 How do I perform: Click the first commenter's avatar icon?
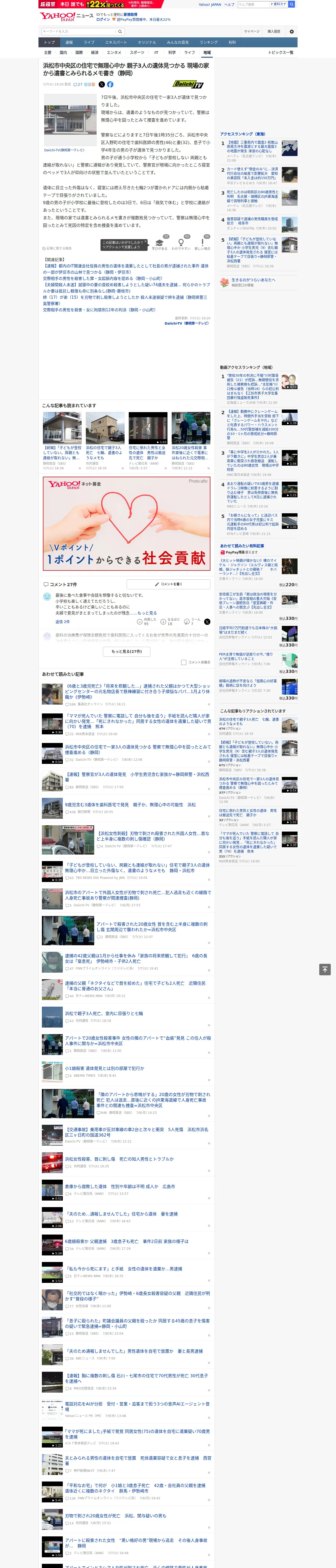click(x=47, y=597)
